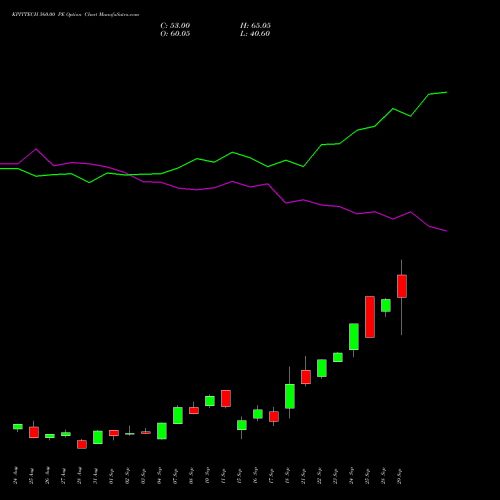Click the green candlestick for 24 Sep

click(354, 337)
